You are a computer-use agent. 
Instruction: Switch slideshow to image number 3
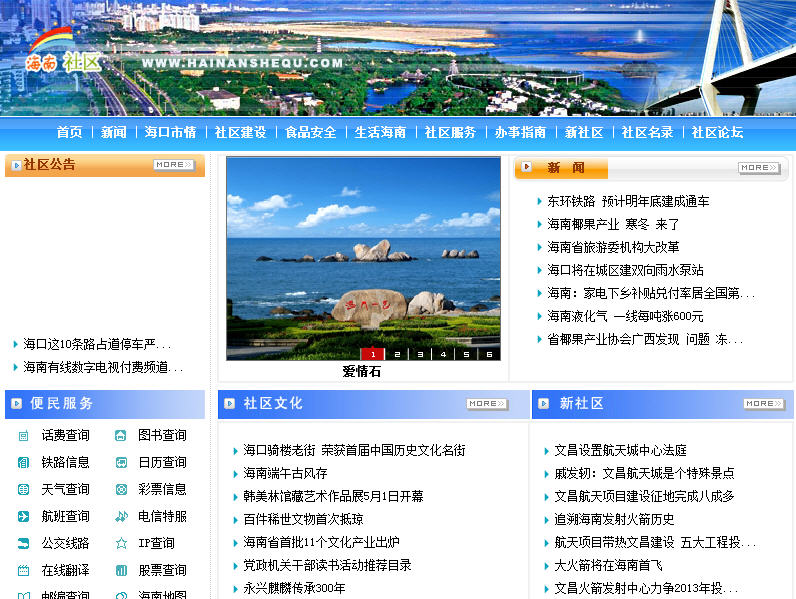419,354
